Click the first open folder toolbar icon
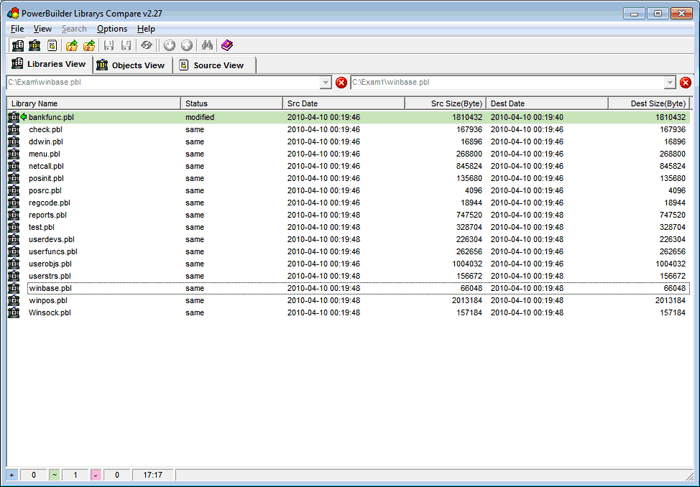 (x=72, y=46)
